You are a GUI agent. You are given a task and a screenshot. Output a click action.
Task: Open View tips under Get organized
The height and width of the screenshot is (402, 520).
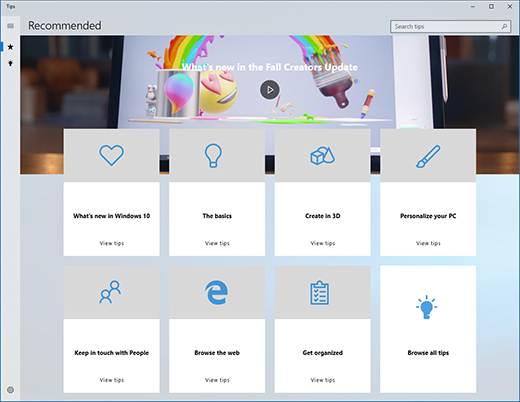(323, 380)
